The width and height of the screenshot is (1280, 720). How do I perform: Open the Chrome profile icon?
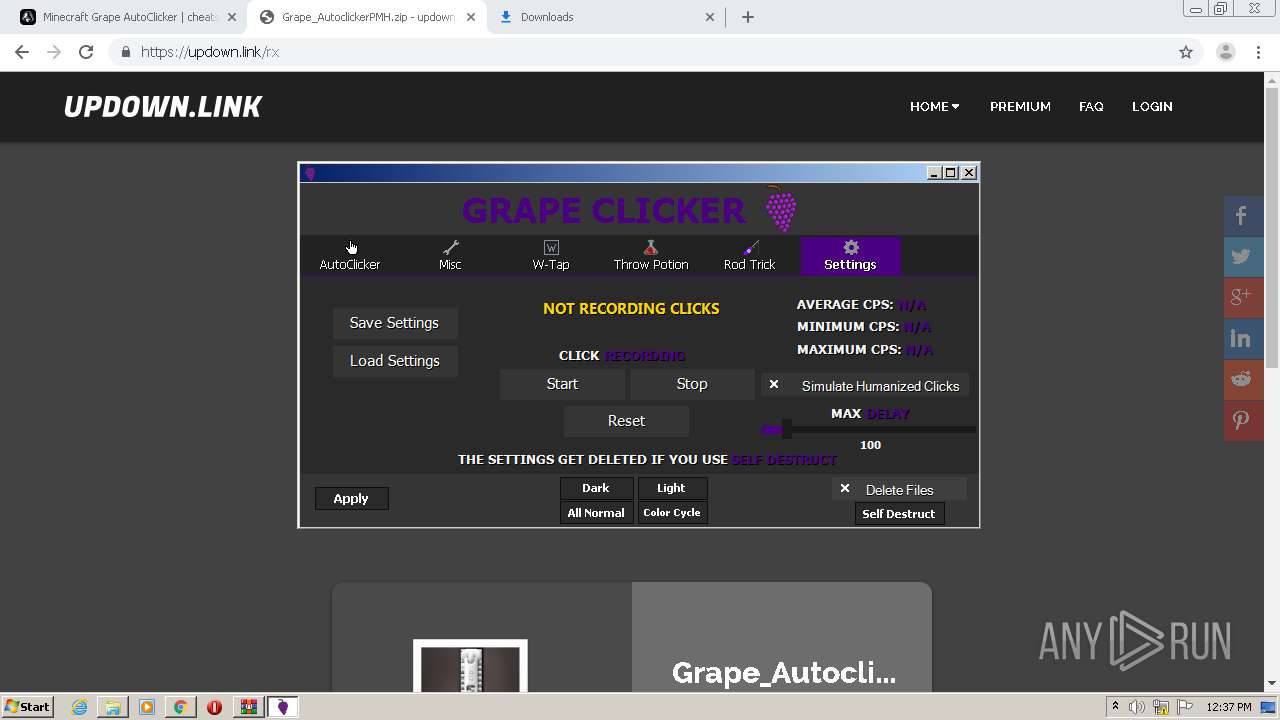1226,52
